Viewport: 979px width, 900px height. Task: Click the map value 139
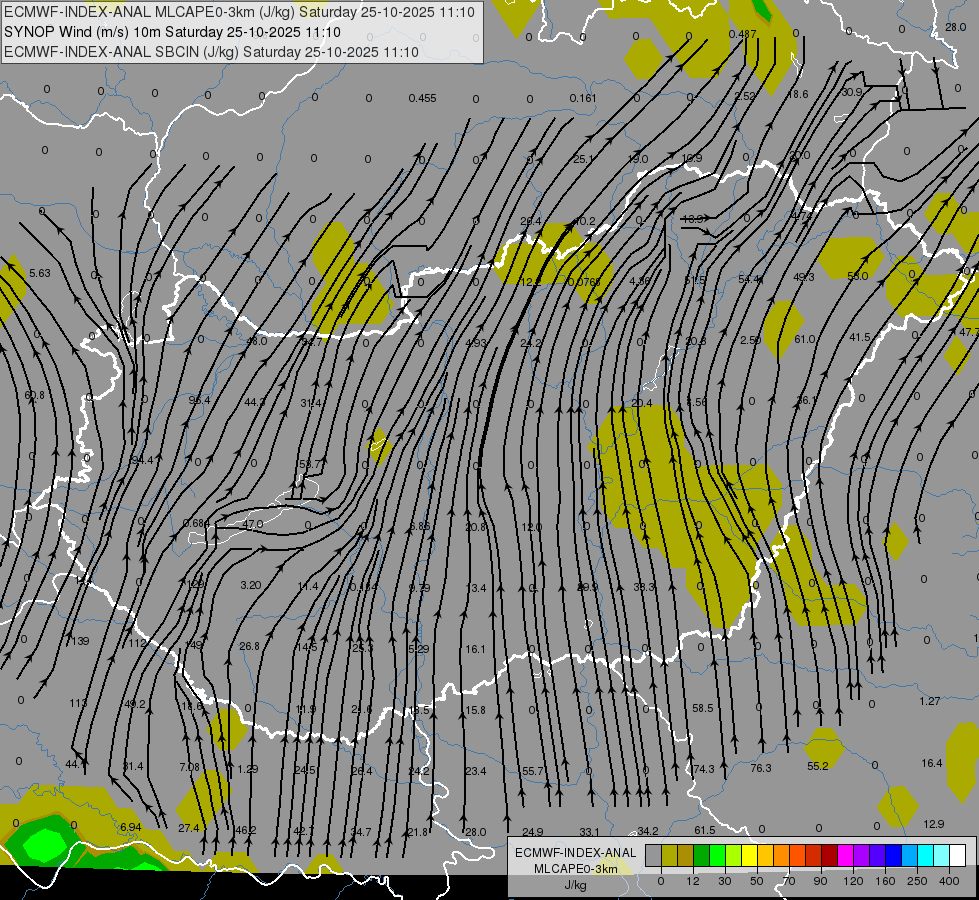coord(81,641)
